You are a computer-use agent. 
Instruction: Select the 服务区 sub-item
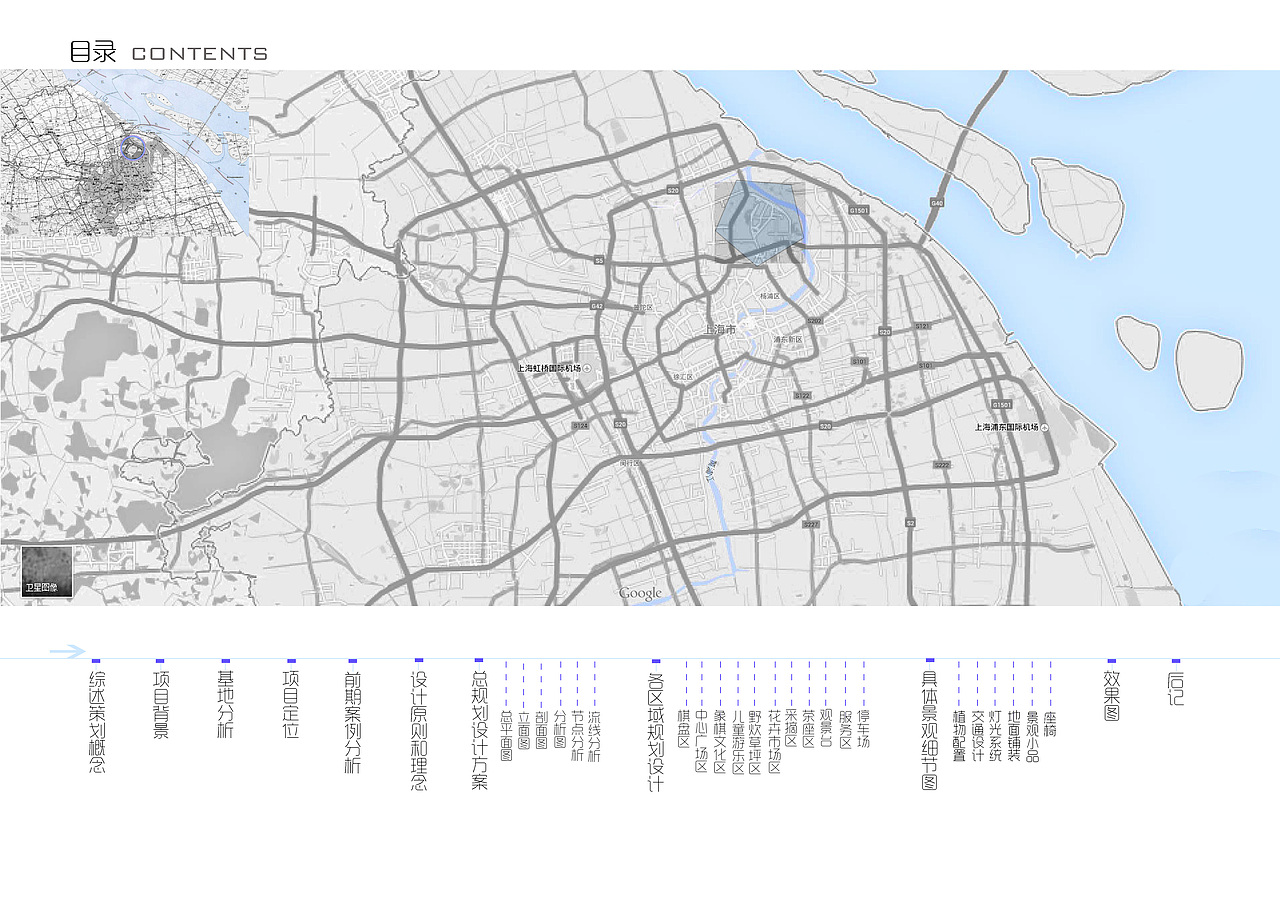pos(845,730)
